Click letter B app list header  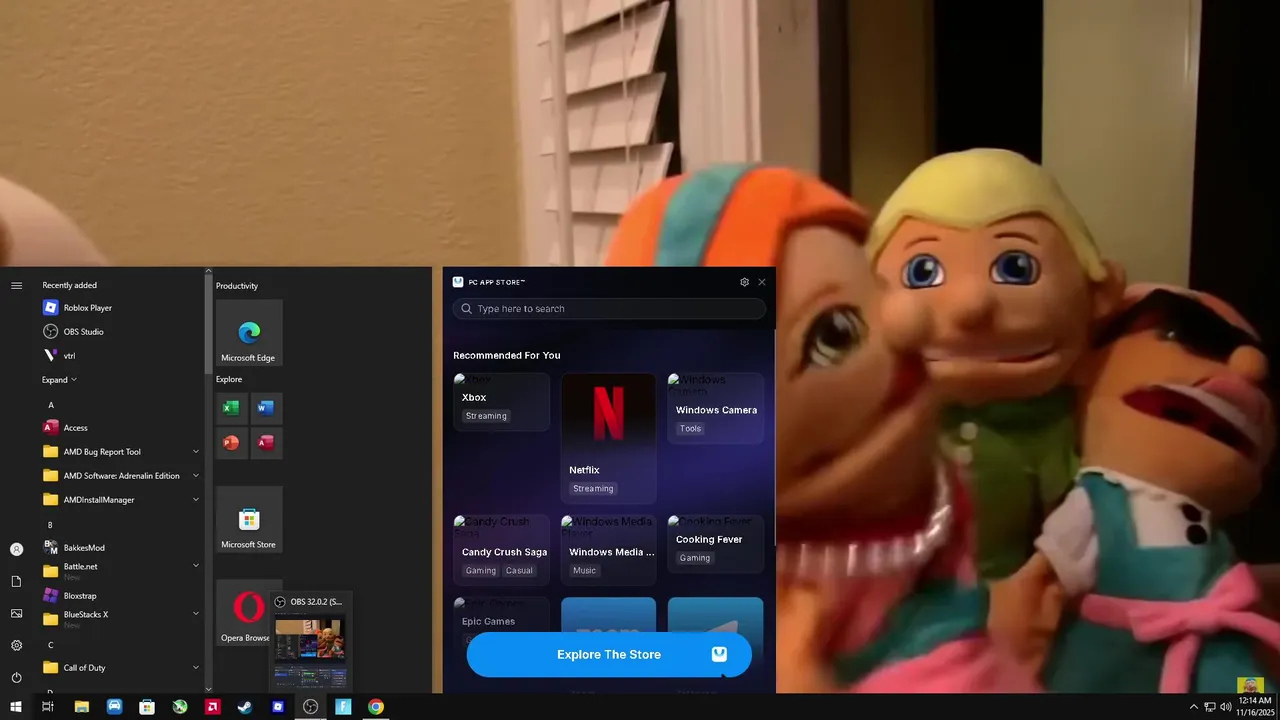[51, 525]
